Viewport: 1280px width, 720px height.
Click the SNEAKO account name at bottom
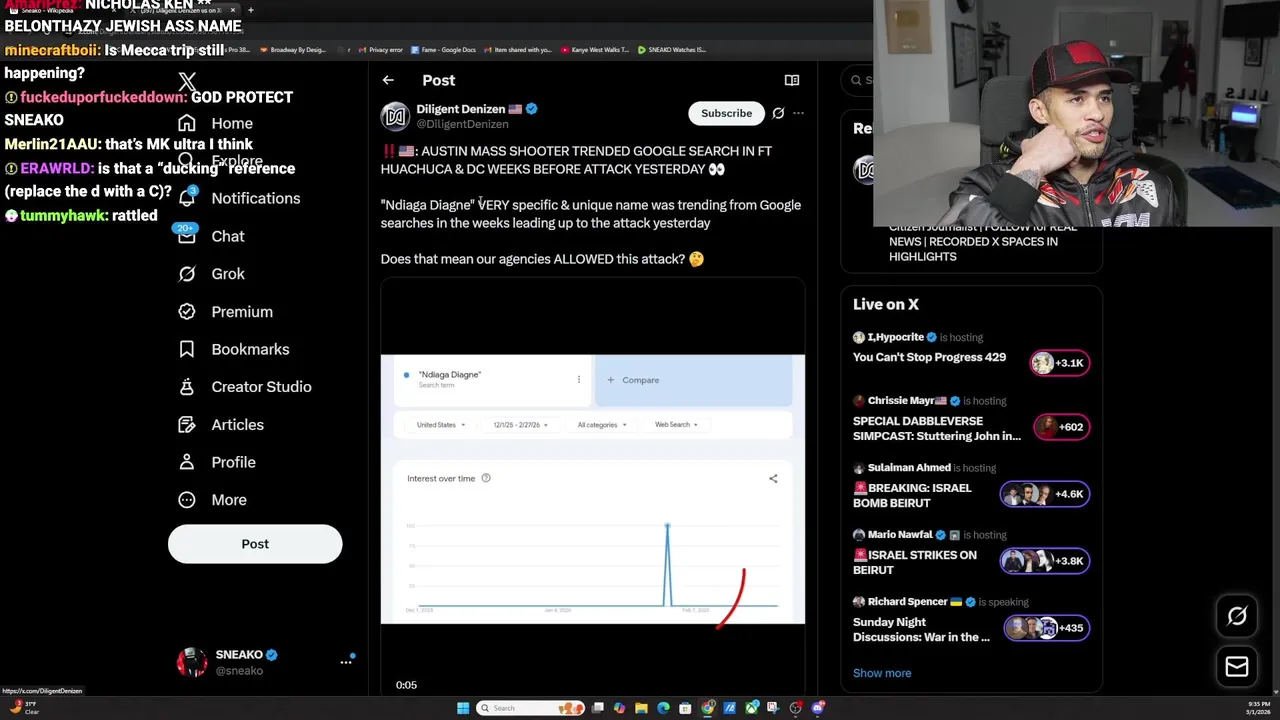point(239,655)
